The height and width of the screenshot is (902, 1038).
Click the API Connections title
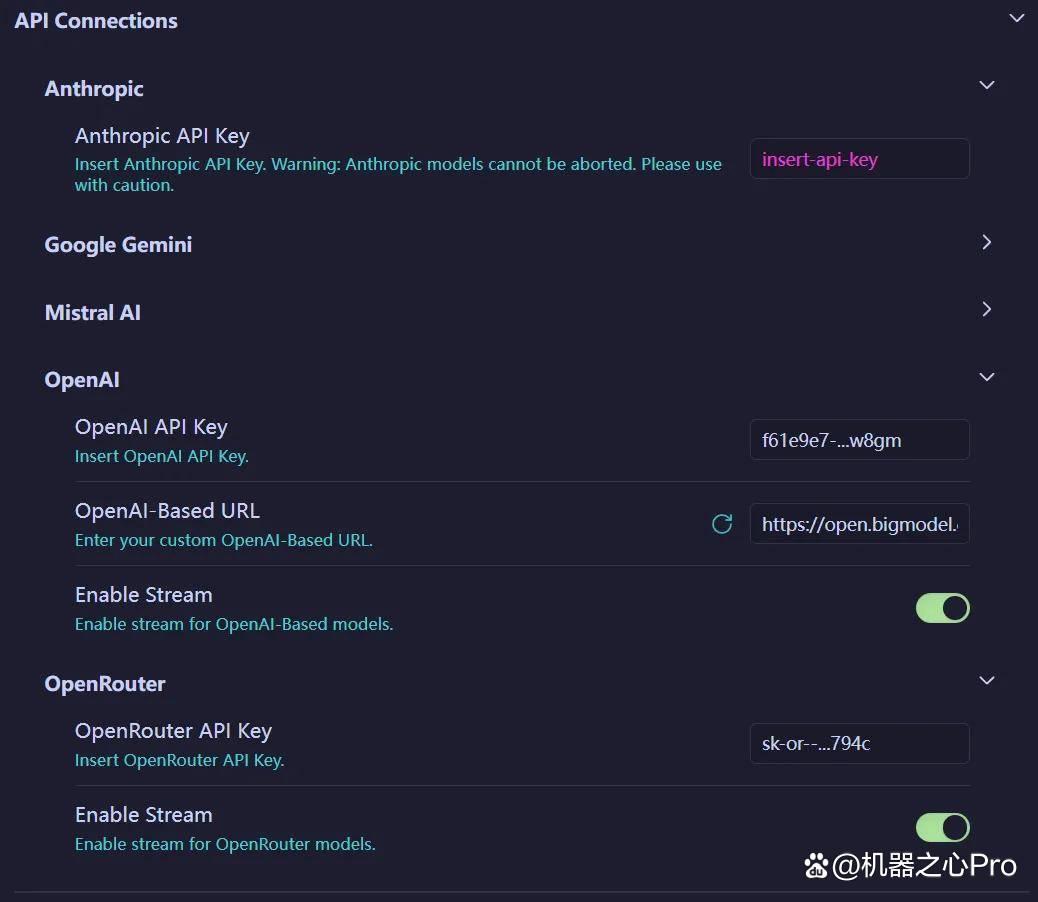(x=96, y=21)
